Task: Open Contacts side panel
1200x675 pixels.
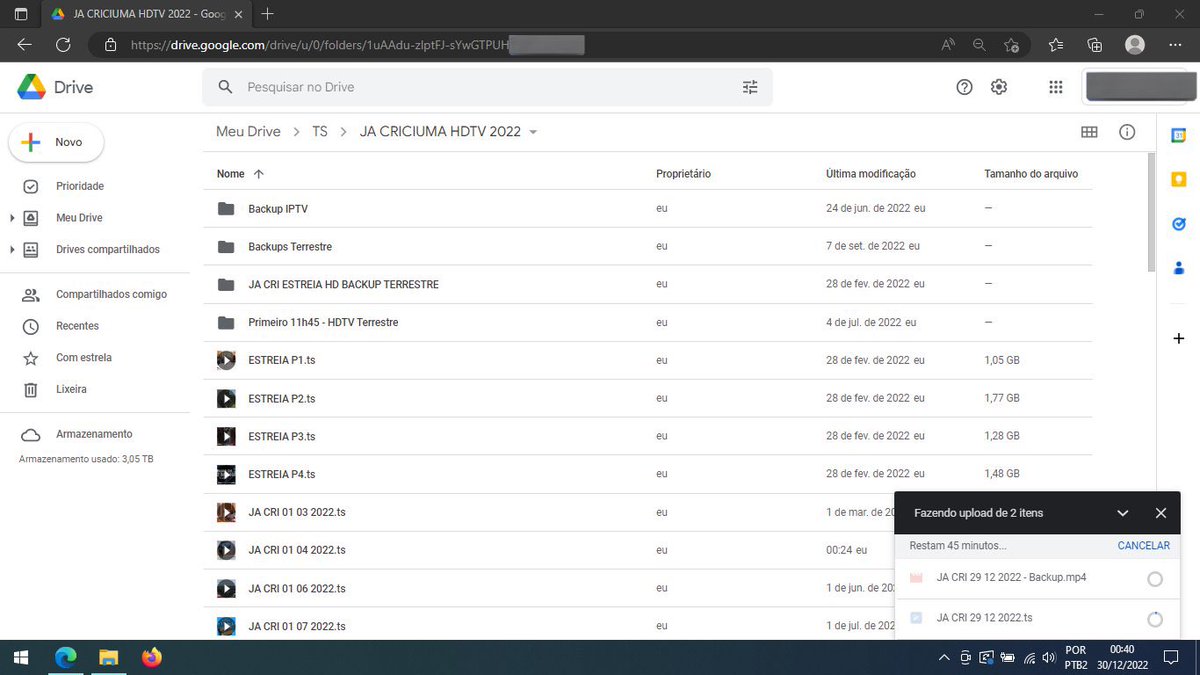Action: coord(1179,268)
